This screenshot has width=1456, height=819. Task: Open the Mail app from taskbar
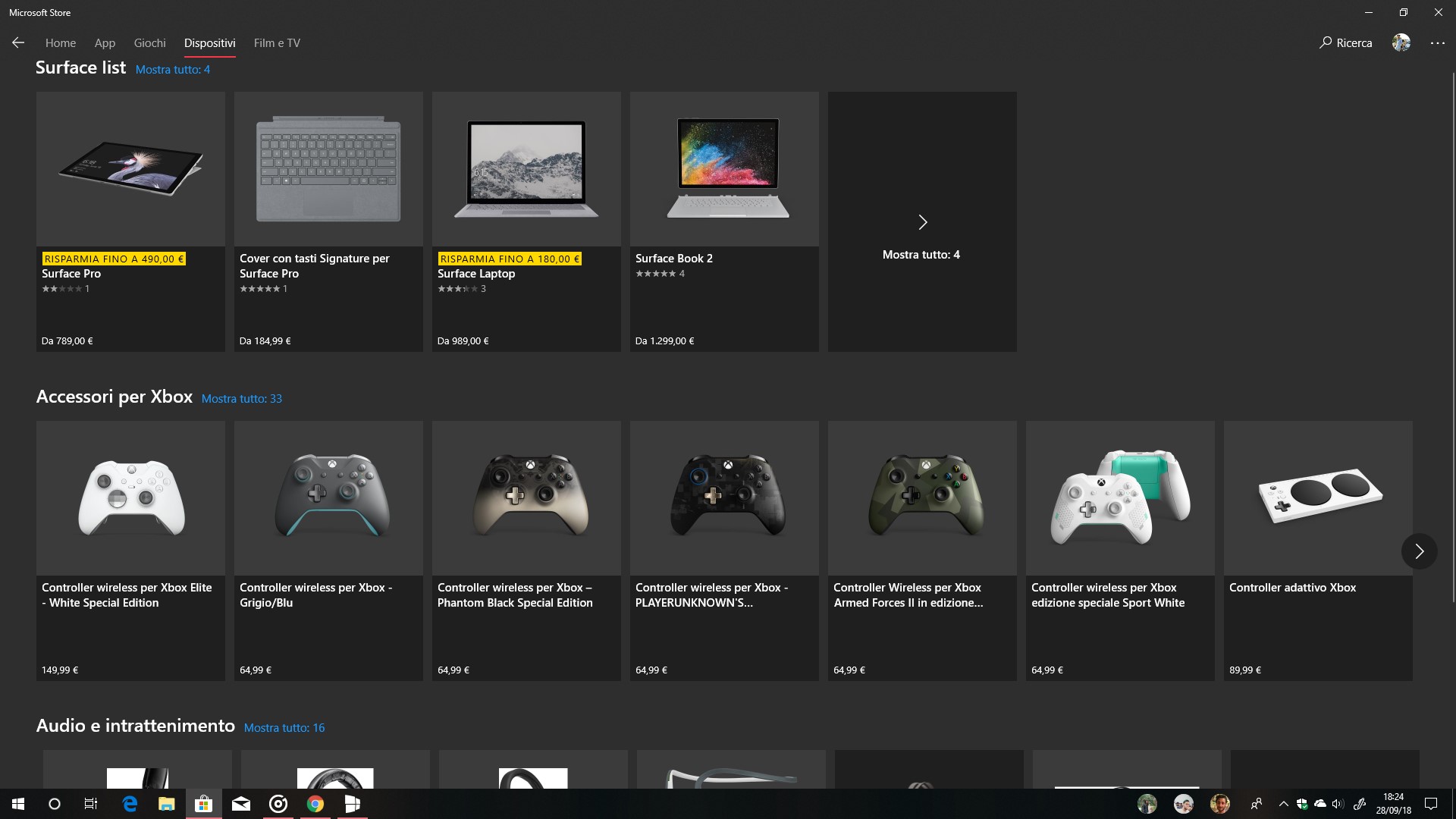tap(241, 804)
